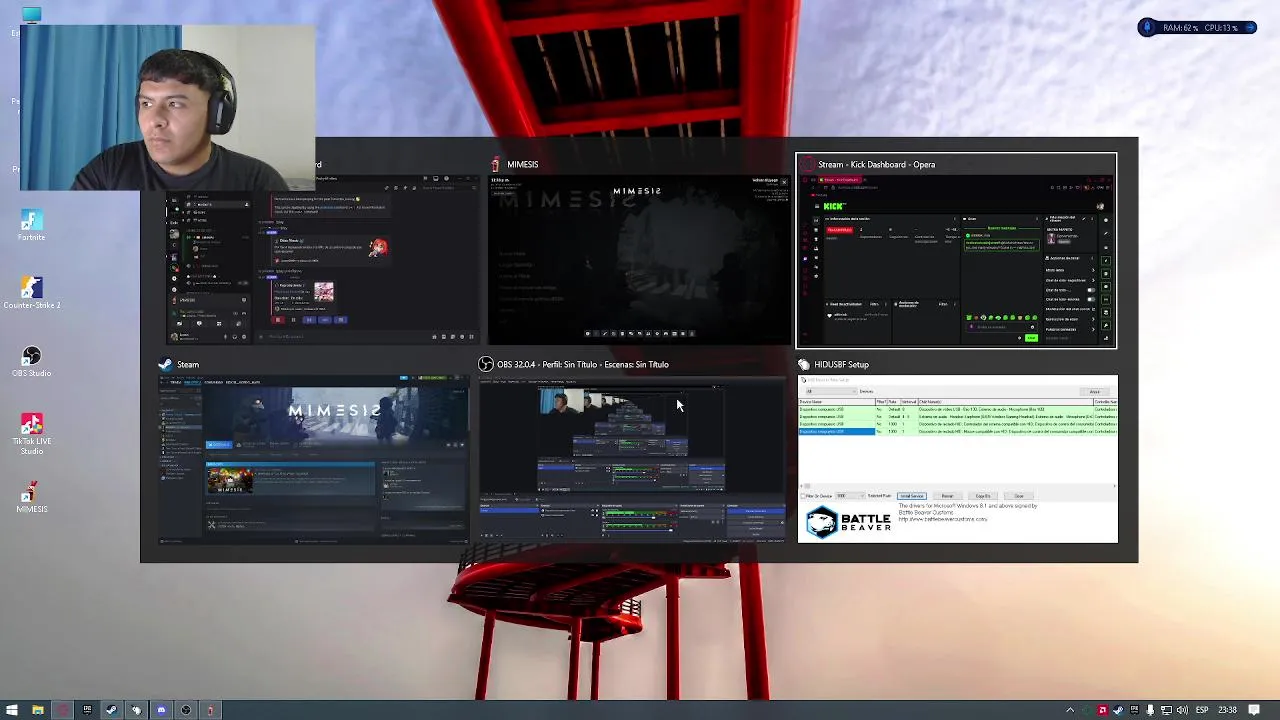Image resolution: width=1280 pixels, height=720 pixels.
Task: Click the Discord taskbar icon
Action: click(x=161, y=710)
